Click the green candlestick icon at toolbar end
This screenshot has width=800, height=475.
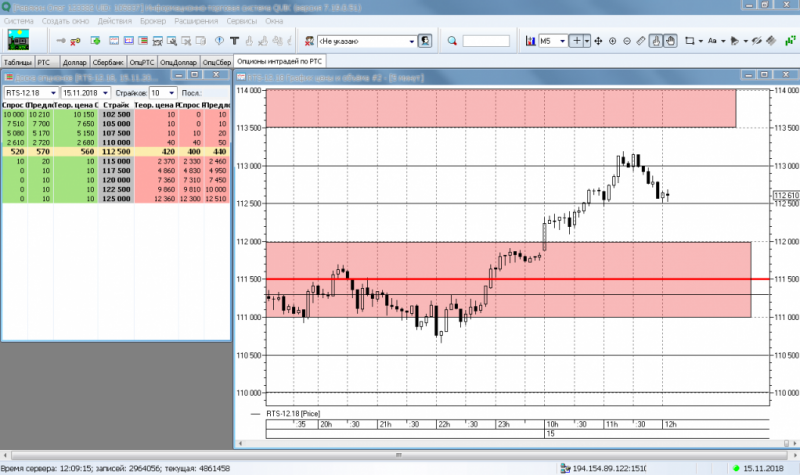coord(790,41)
